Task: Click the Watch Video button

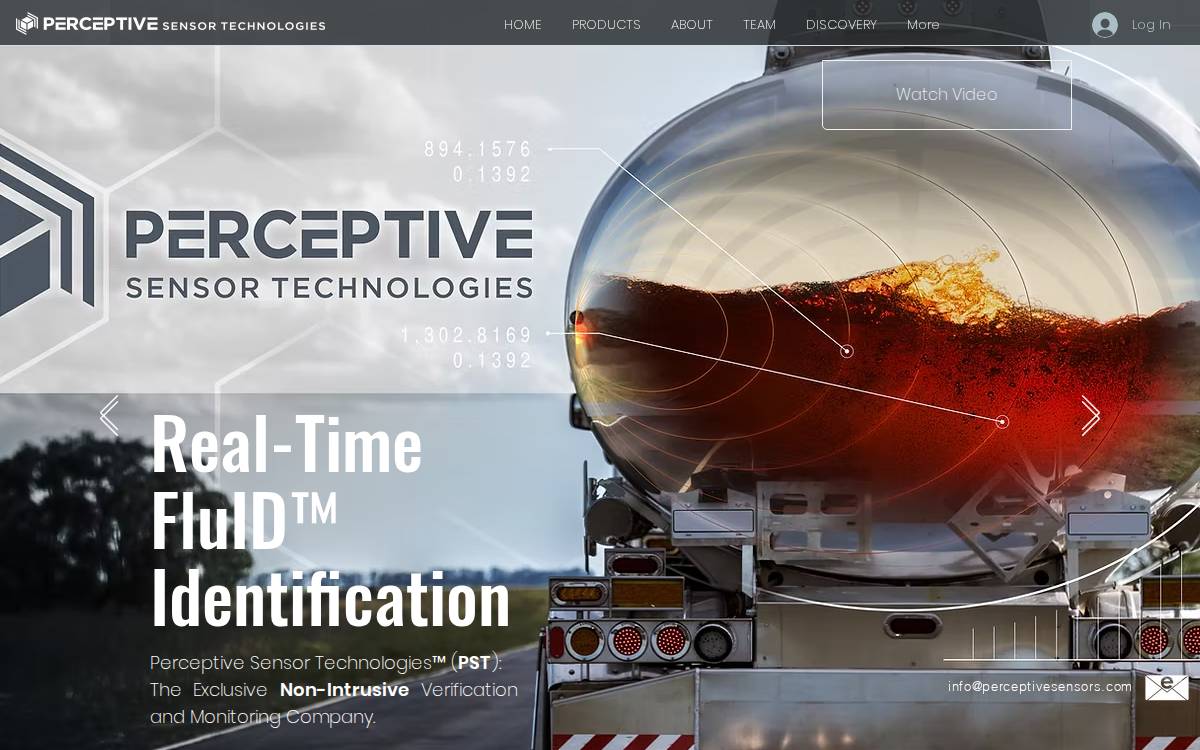Action: click(947, 95)
